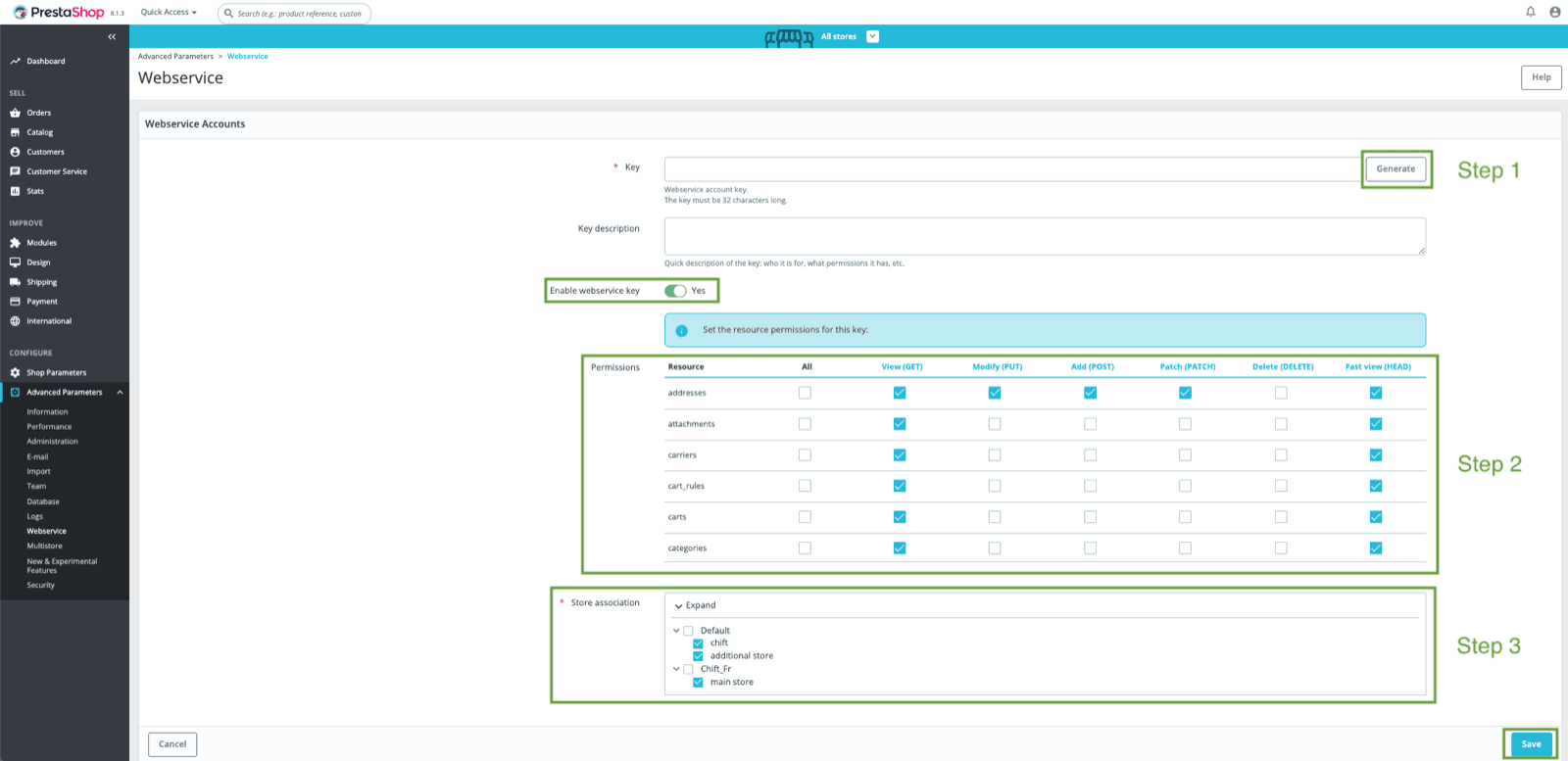Click the Customers person icon
This screenshot has height=761, width=1568.
click(x=15, y=152)
